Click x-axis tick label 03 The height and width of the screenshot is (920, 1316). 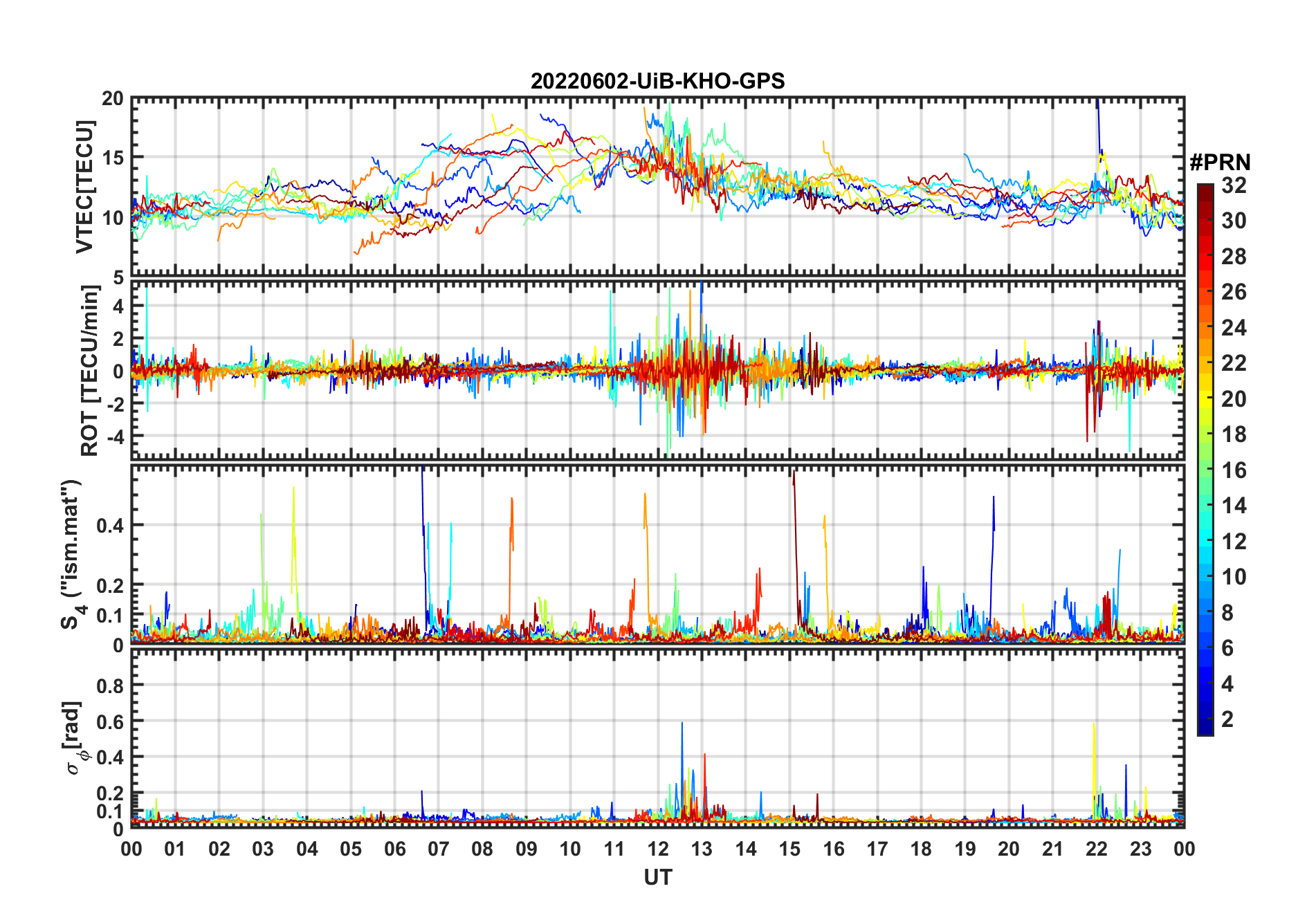click(x=263, y=849)
